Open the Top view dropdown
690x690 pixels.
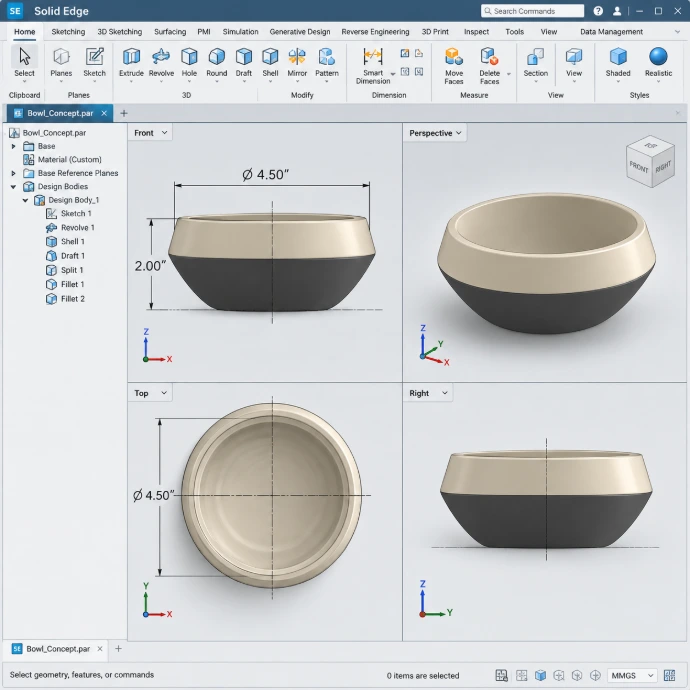tap(150, 393)
